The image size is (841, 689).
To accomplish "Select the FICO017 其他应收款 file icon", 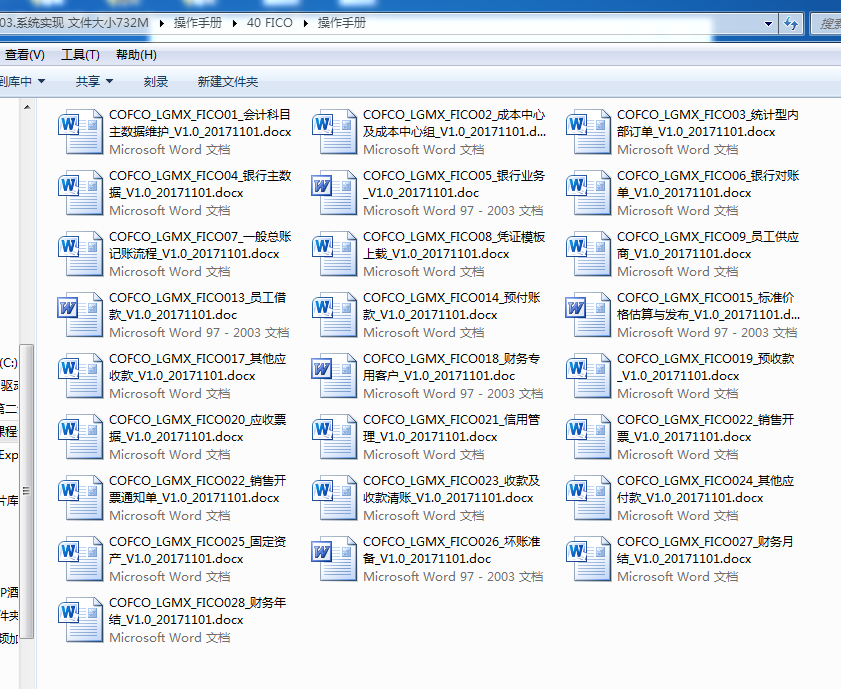I will (80, 376).
